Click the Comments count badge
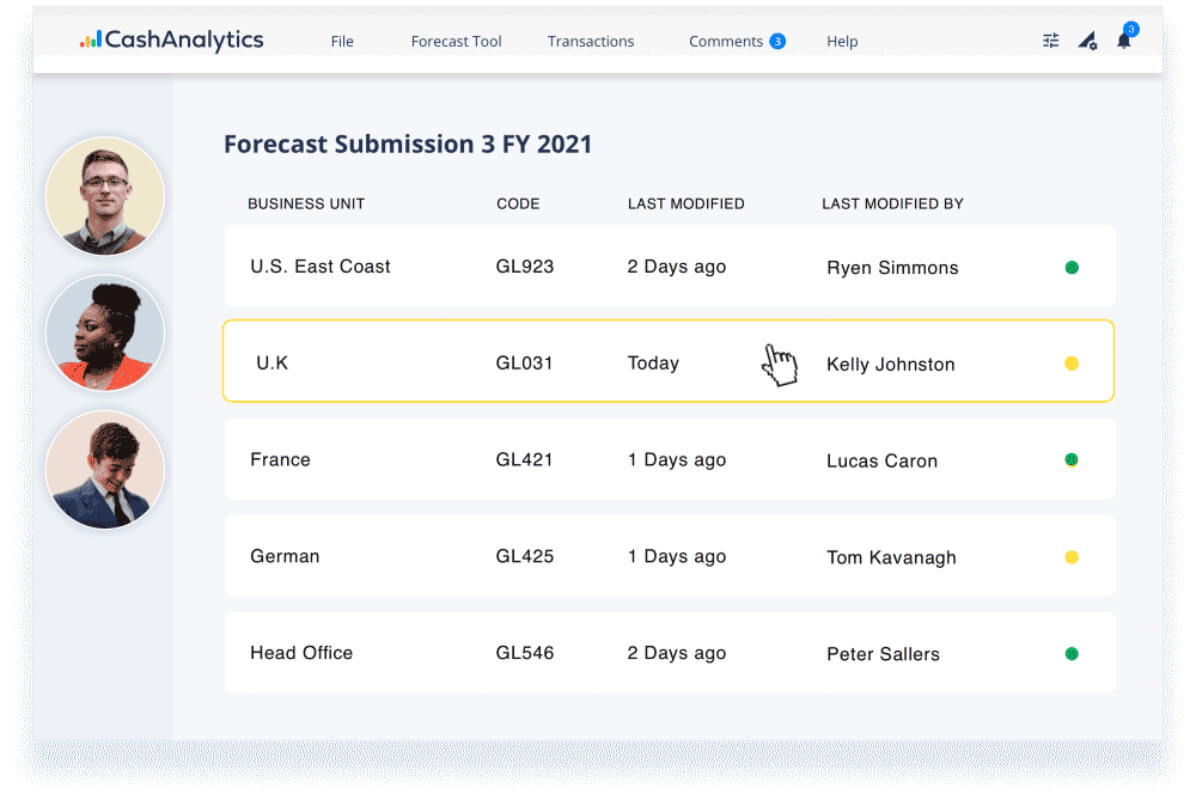The height and width of the screenshot is (800, 1196). coord(777,41)
